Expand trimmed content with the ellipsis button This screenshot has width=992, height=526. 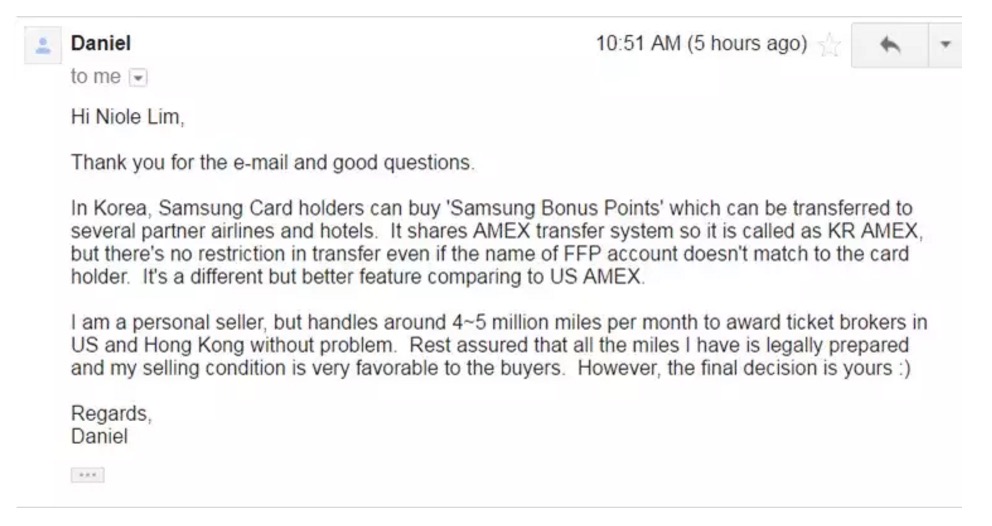[87, 475]
